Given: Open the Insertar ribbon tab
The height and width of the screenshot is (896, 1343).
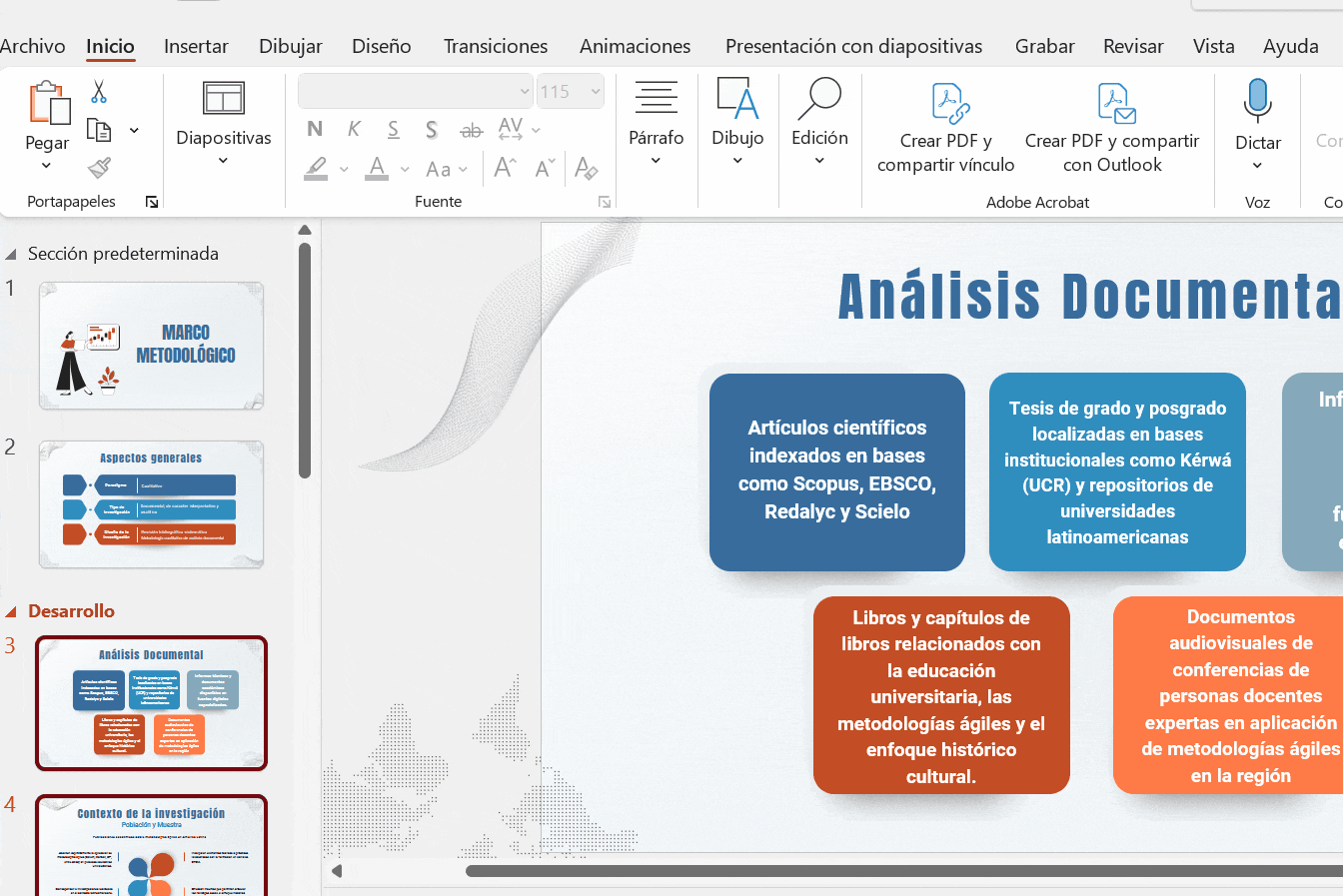Looking at the screenshot, I should [196, 46].
